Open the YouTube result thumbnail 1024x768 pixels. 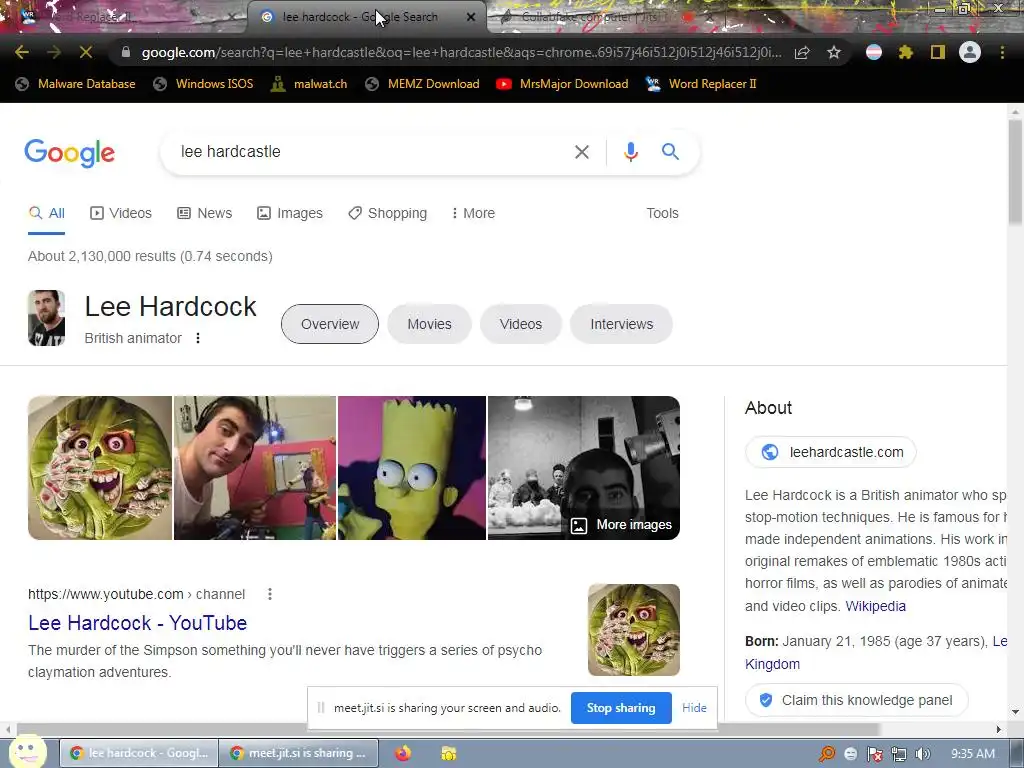pyautogui.click(x=633, y=630)
